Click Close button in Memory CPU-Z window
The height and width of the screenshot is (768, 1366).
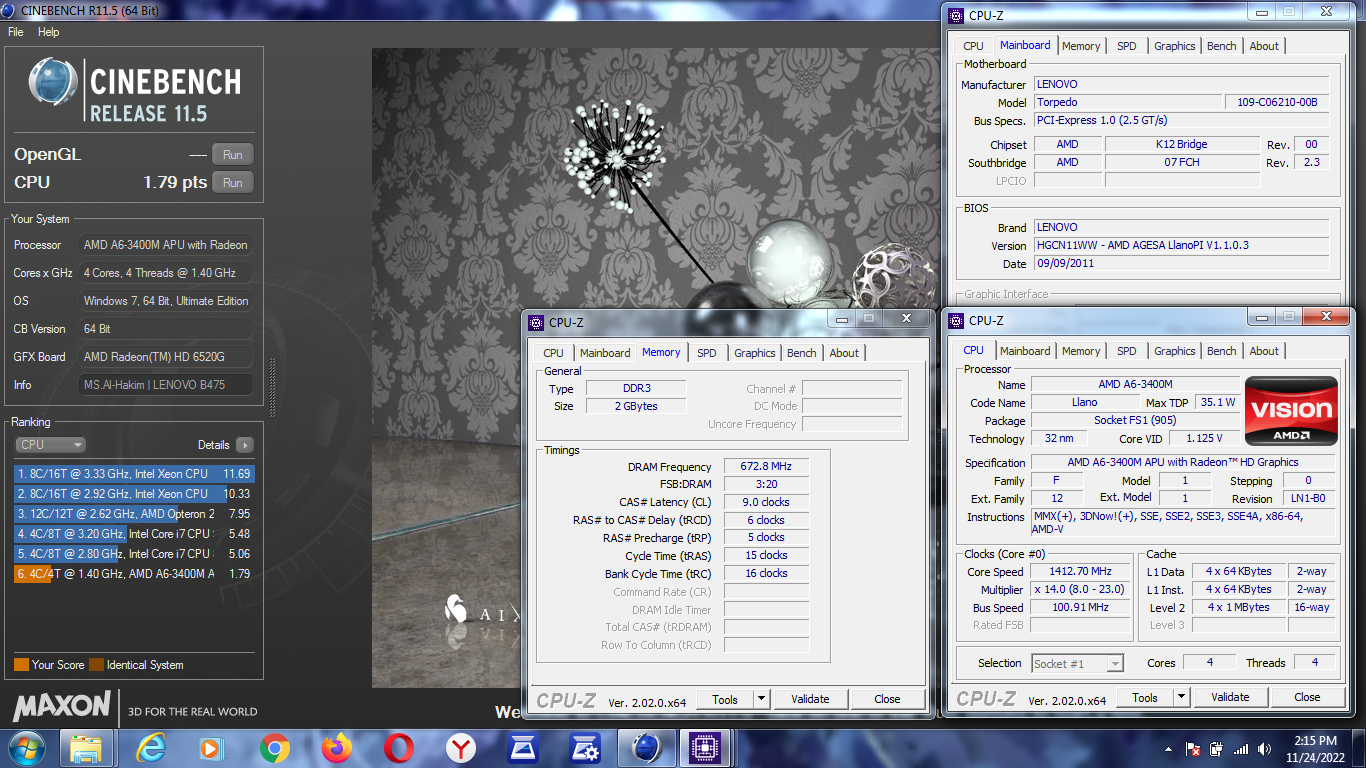(x=887, y=699)
